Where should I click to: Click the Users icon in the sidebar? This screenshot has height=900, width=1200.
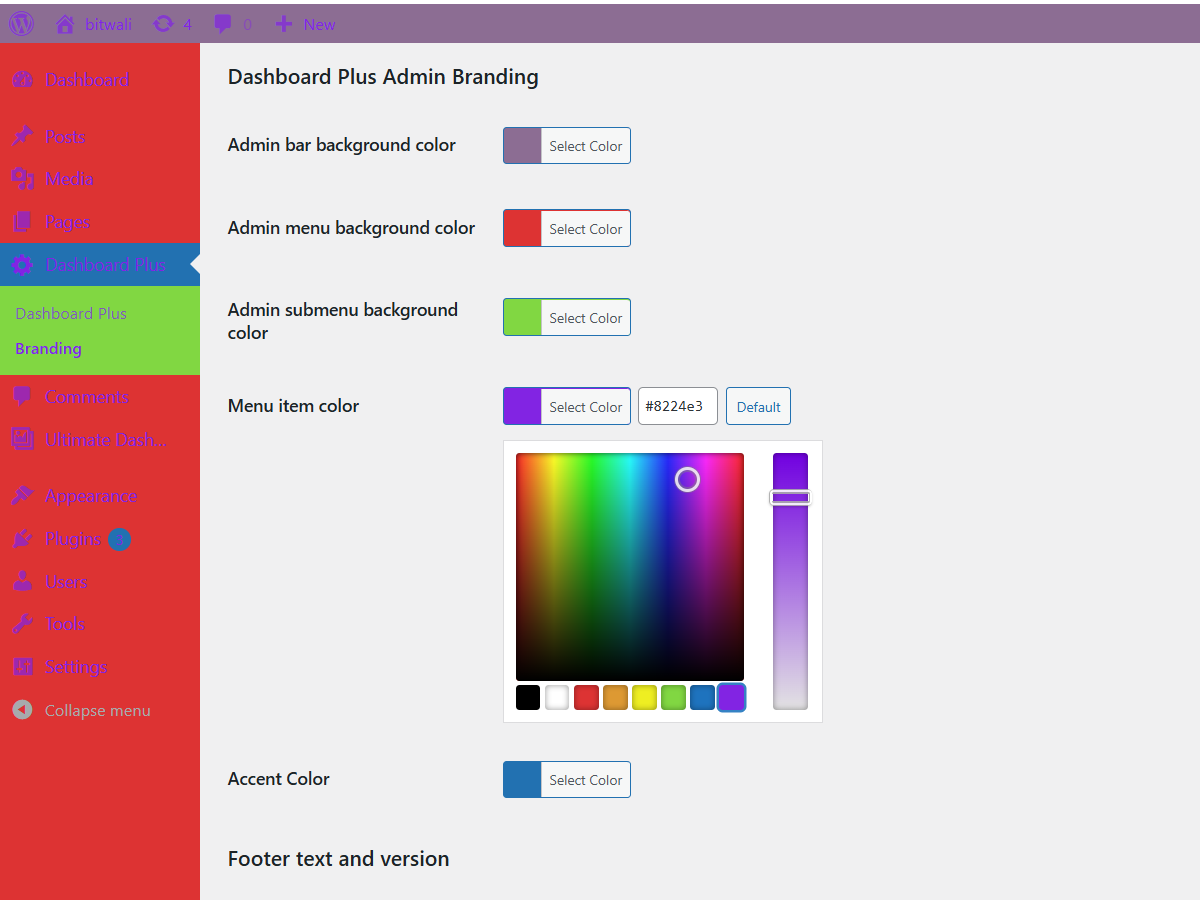coord(23,581)
